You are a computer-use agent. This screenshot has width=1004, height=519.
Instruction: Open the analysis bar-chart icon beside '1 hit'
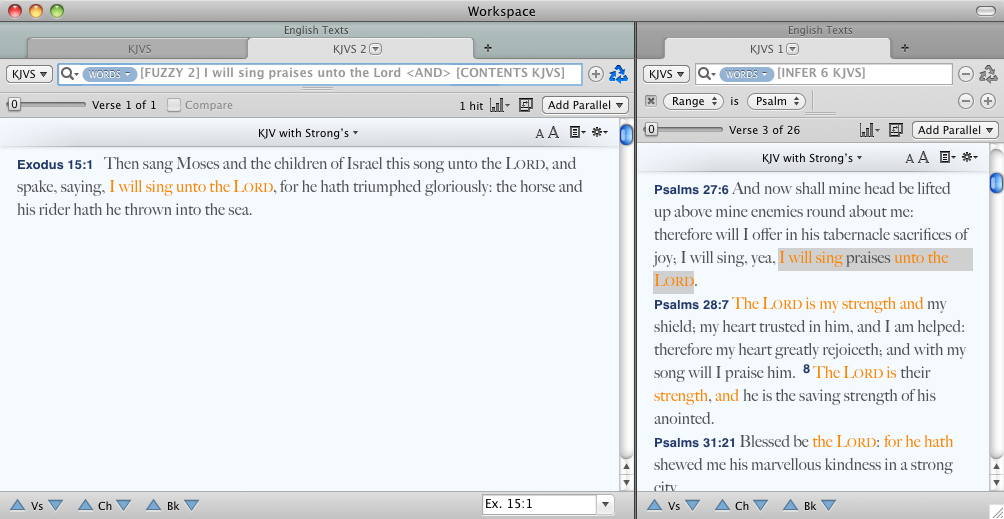(499, 105)
